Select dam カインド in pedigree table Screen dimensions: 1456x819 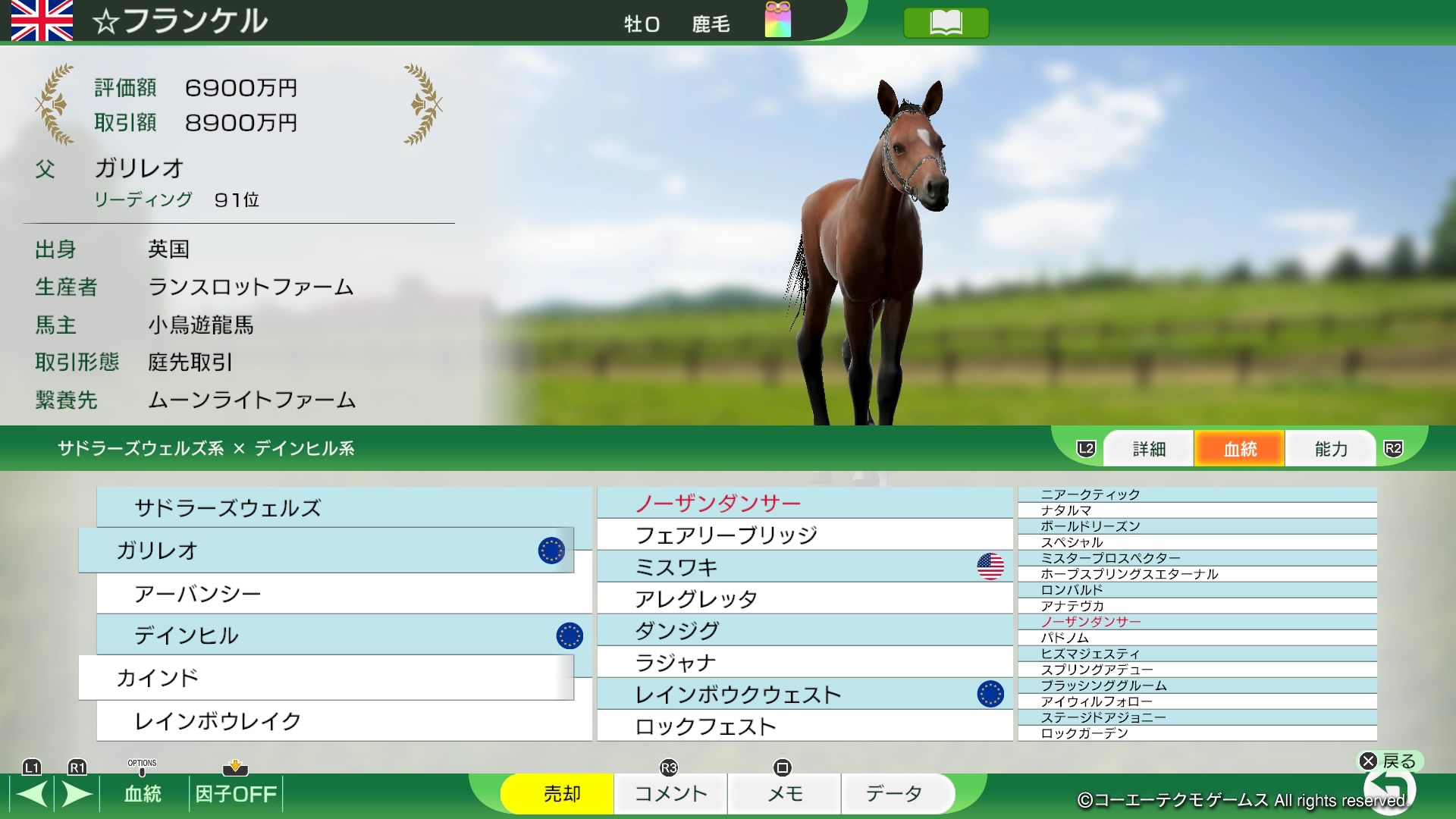coord(326,678)
